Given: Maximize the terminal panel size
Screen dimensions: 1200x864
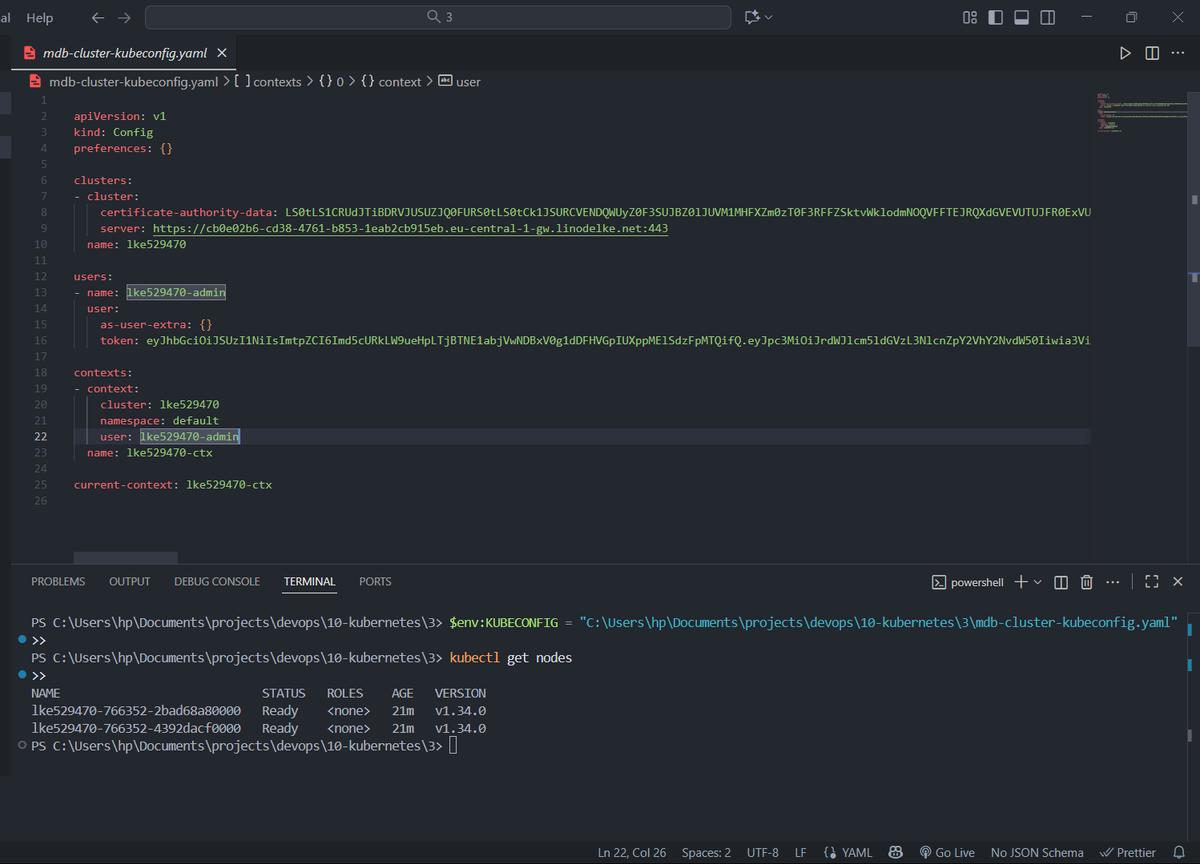Looking at the screenshot, I should coord(1151,582).
